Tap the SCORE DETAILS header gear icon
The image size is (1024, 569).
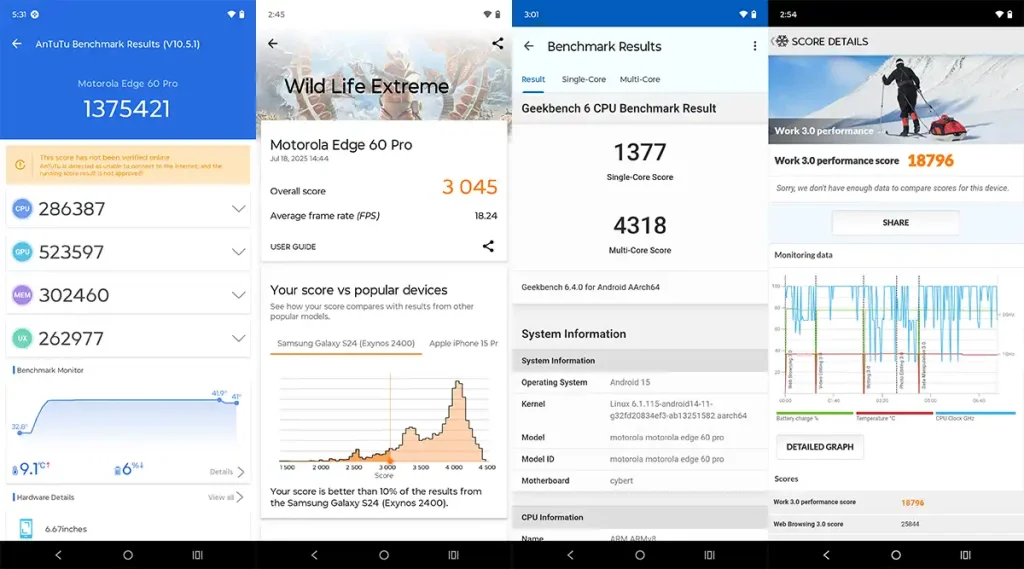[781, 41]
